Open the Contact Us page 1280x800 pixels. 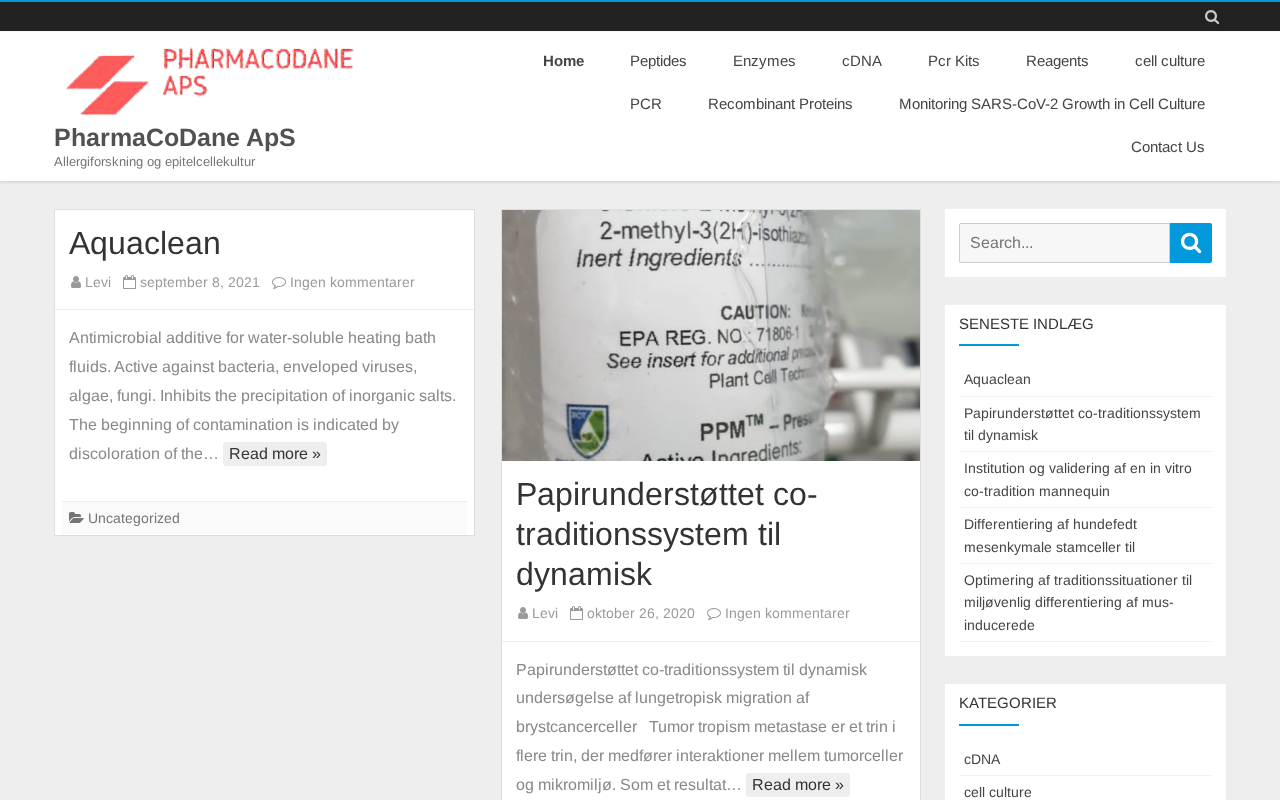pos(1167,147)
